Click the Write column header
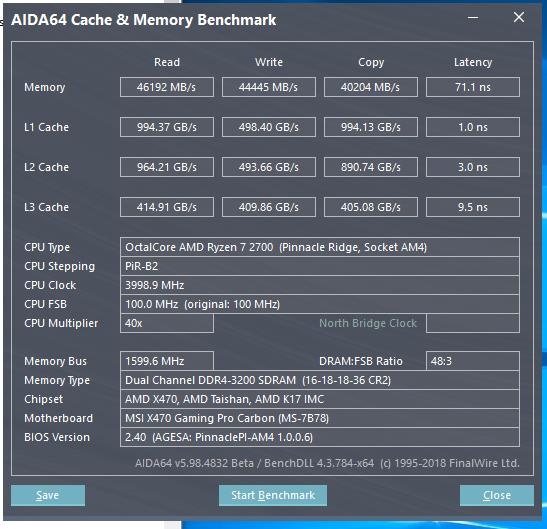547x529 pixels. pyautogui.click(x=269, y=62)
